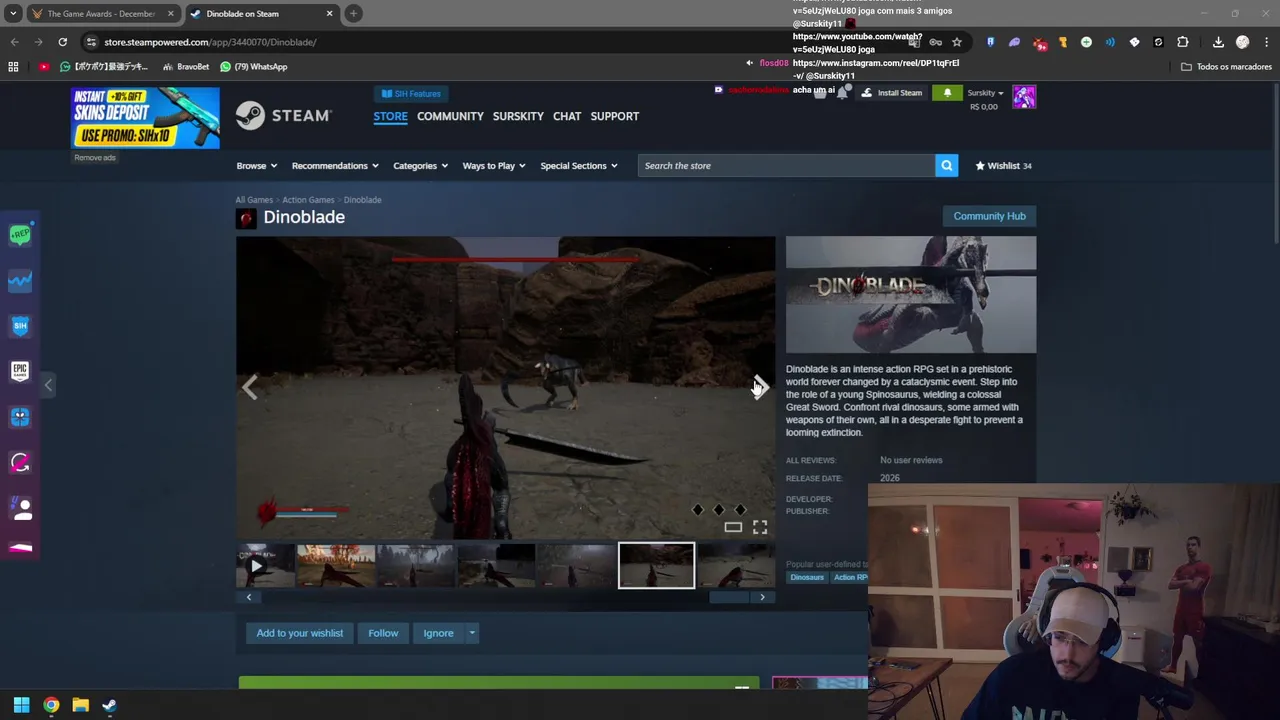
Task: Go back in Chrome
Action: click(x=14, y=42)
